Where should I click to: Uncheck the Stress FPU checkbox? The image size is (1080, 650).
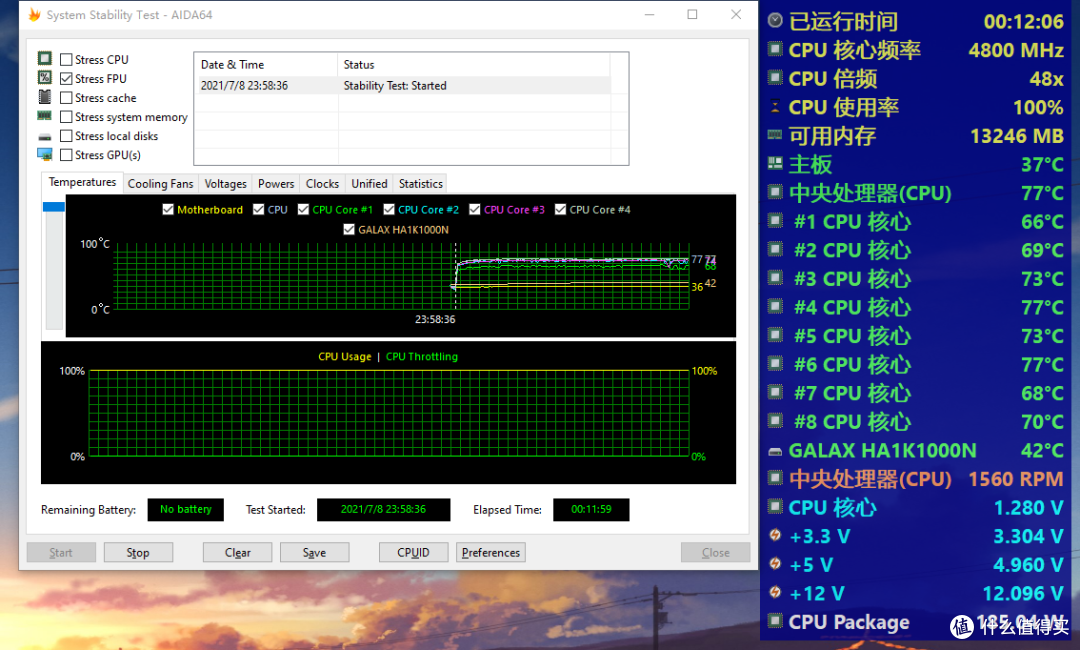[x=66, y=79]
